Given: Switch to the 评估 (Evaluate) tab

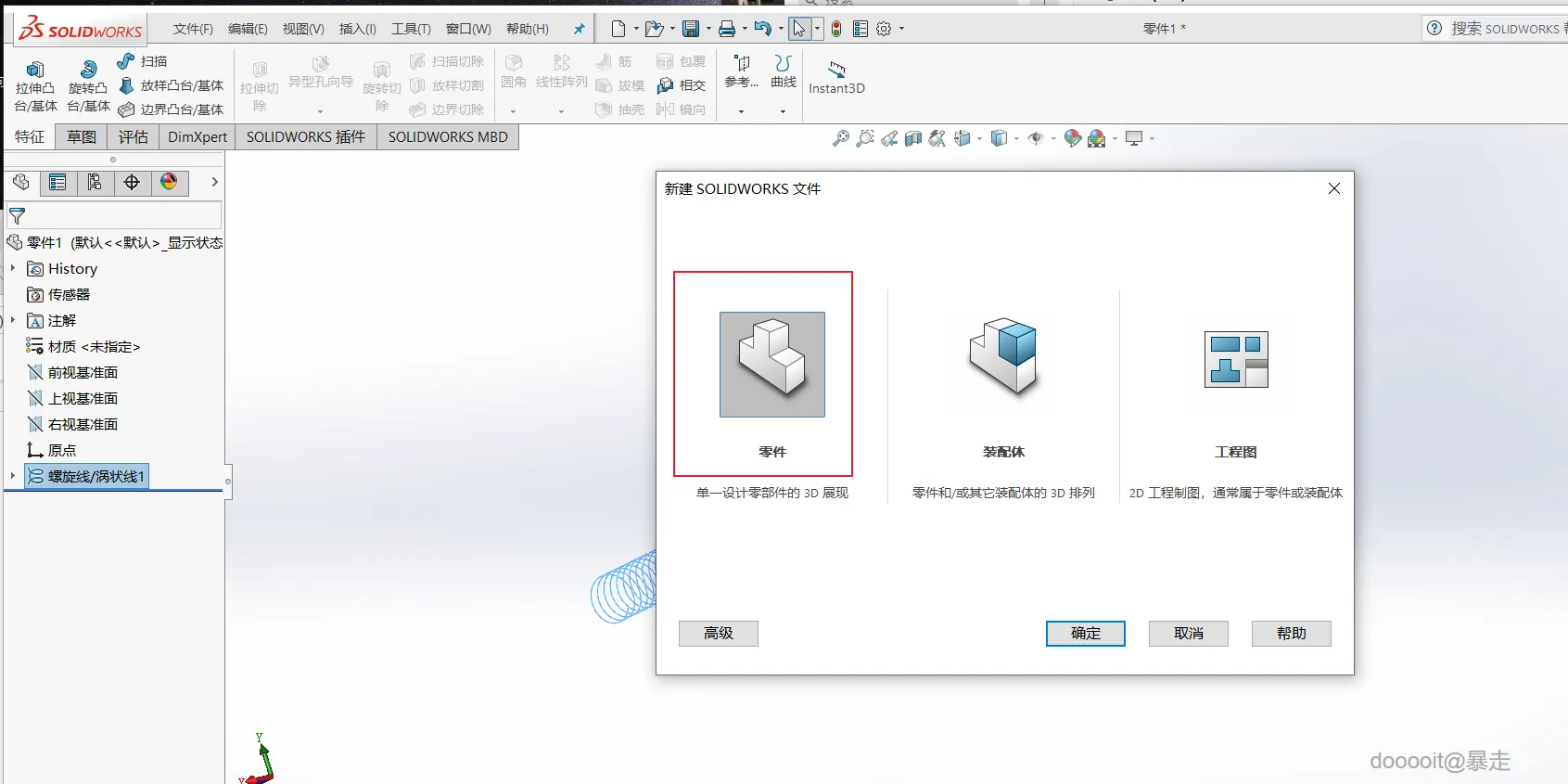Looking at the screenshot, I should coord(134,136).
